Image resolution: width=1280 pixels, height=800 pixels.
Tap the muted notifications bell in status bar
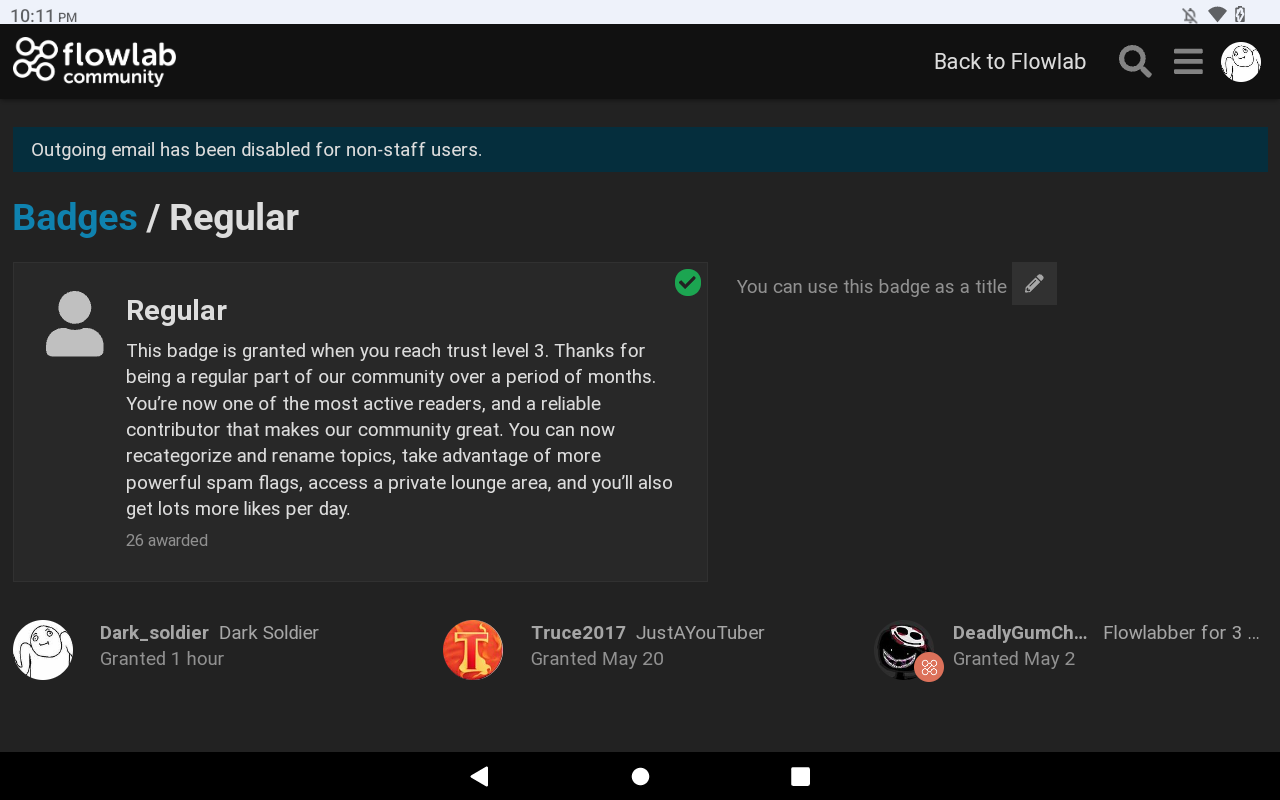pyautogui.click(x=1190, y=15)
